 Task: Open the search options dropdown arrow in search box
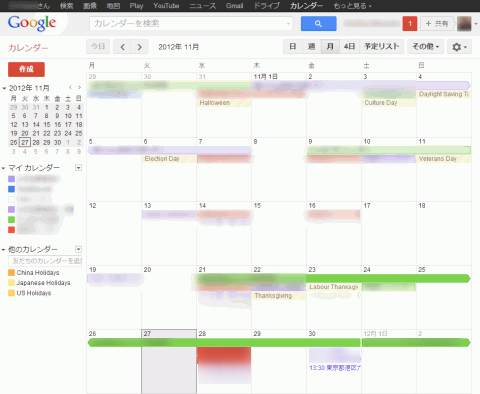288,24
